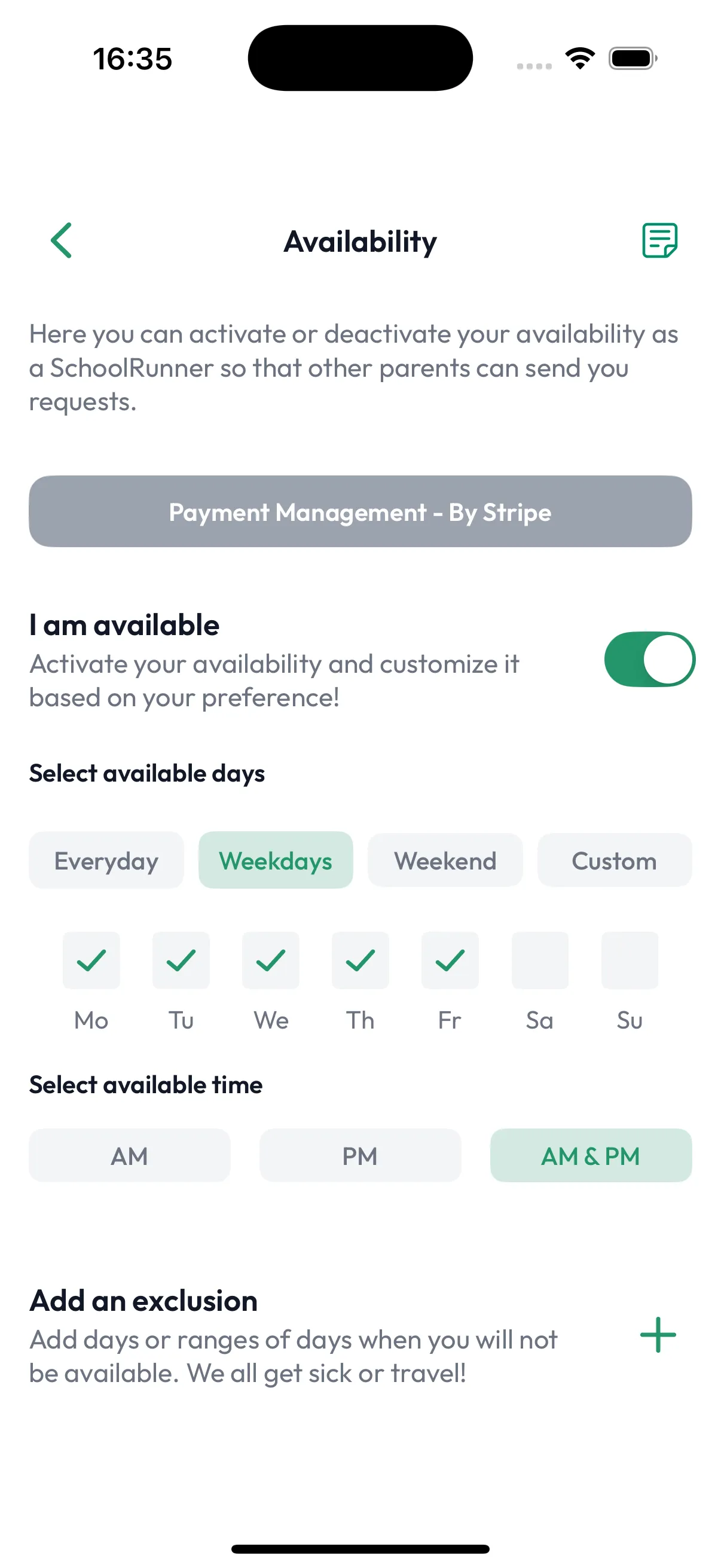Uncheck the Wednesday checkbox
This screenshot has width=721, height=1568.
point(271,960)
